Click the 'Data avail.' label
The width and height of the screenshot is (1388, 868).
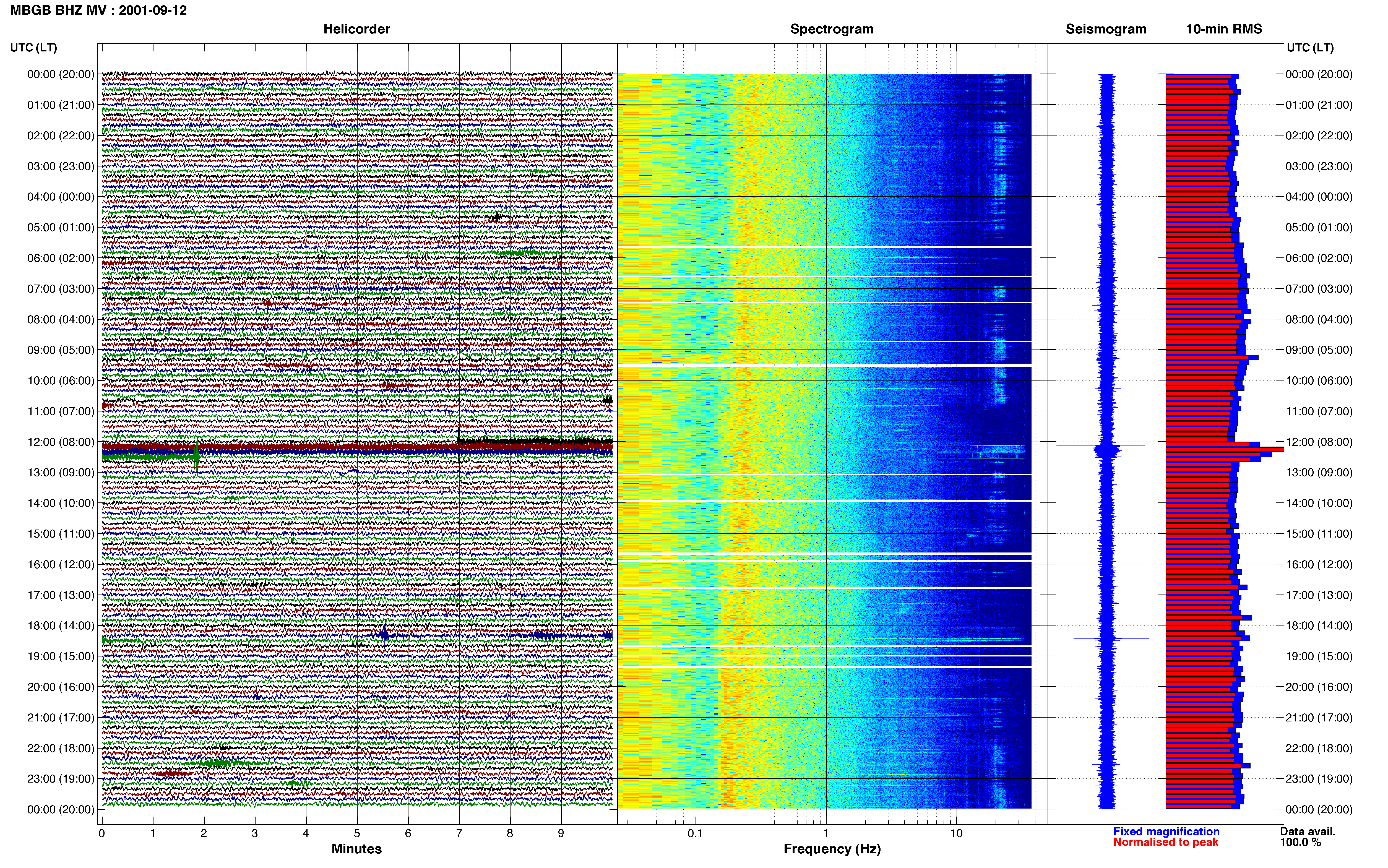(x=1308, y=831)
